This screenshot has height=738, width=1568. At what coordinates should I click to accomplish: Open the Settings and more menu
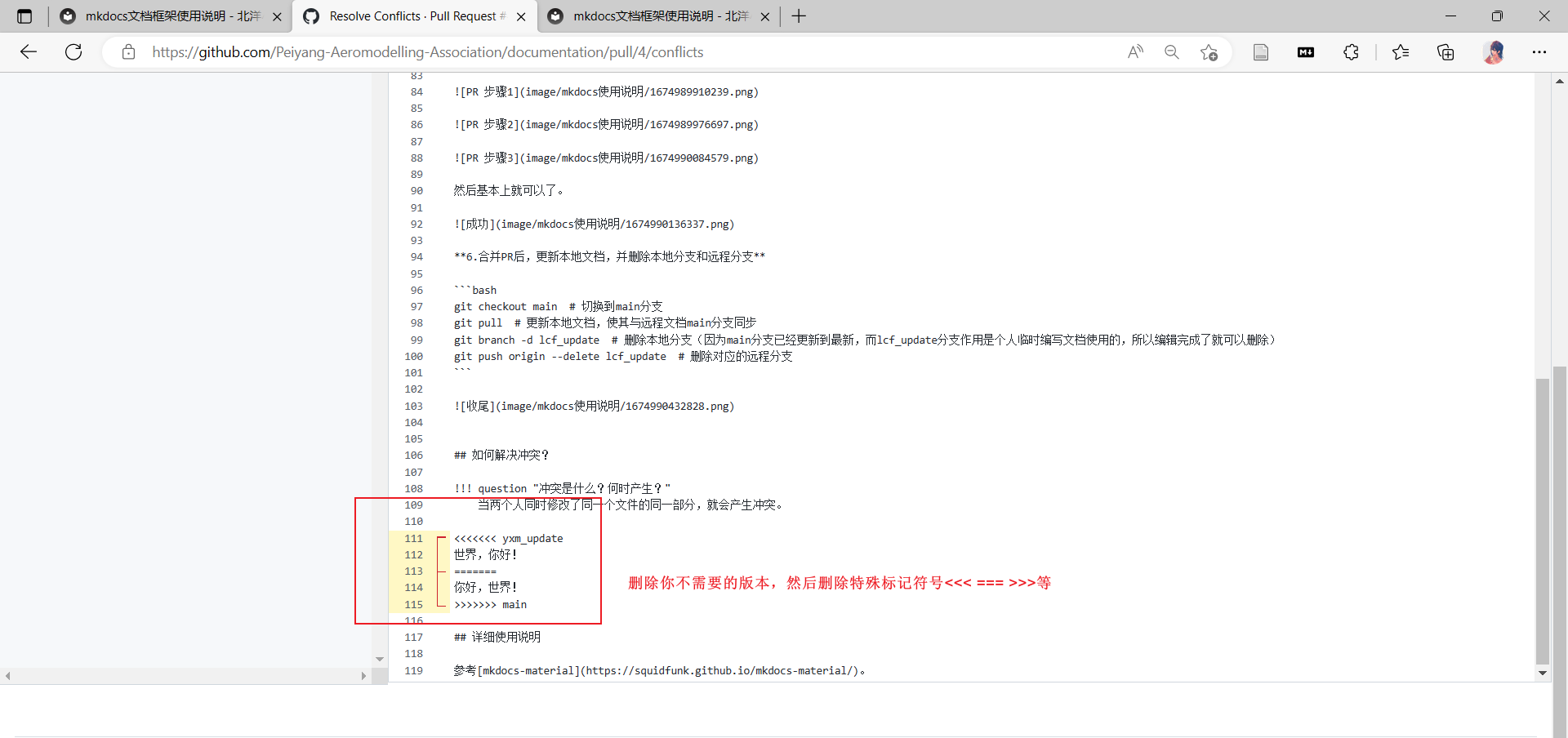click(1540, 51)
